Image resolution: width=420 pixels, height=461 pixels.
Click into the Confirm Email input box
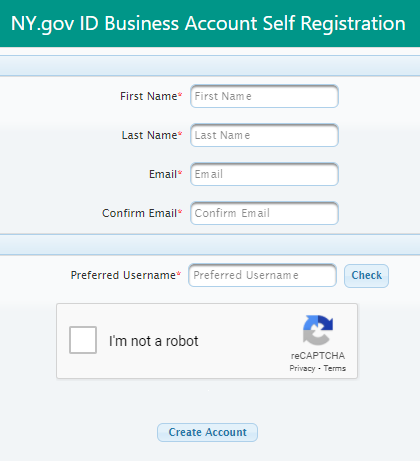264,213
